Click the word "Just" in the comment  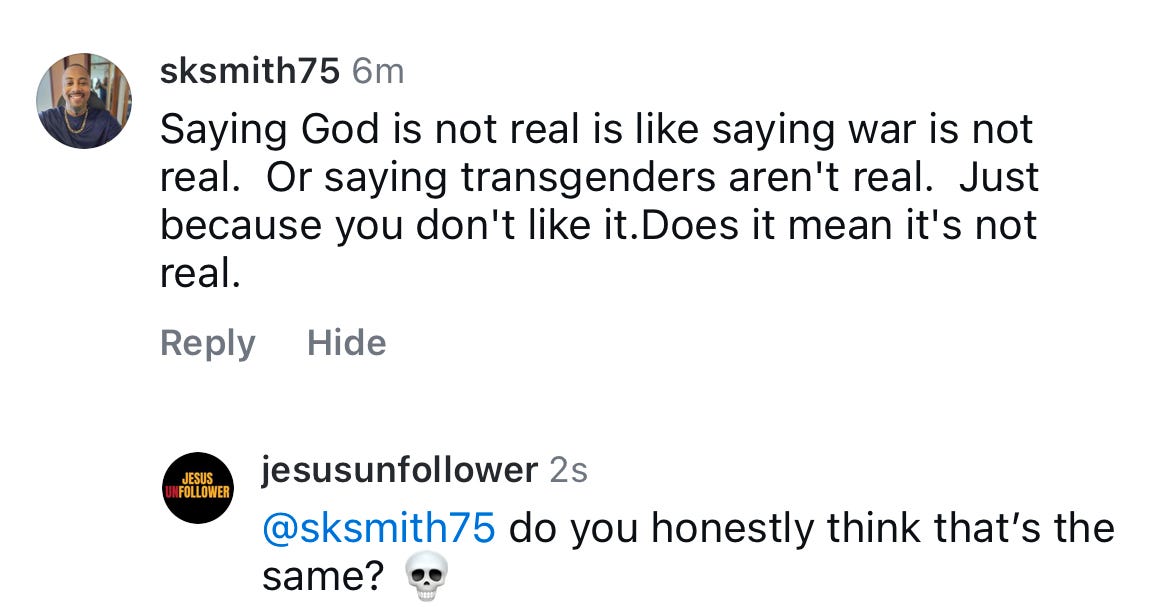(x=998, y=178)
